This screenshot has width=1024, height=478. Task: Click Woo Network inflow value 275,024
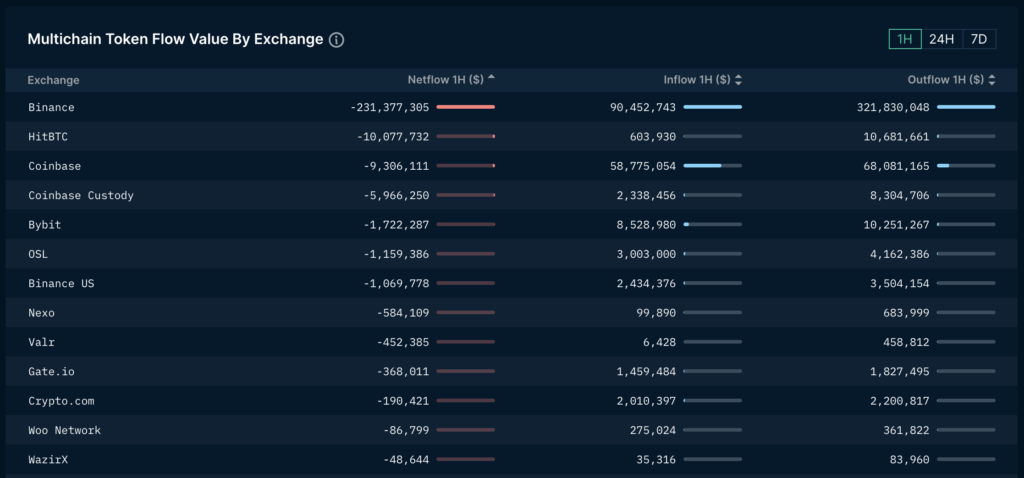(x=653, y=430)
